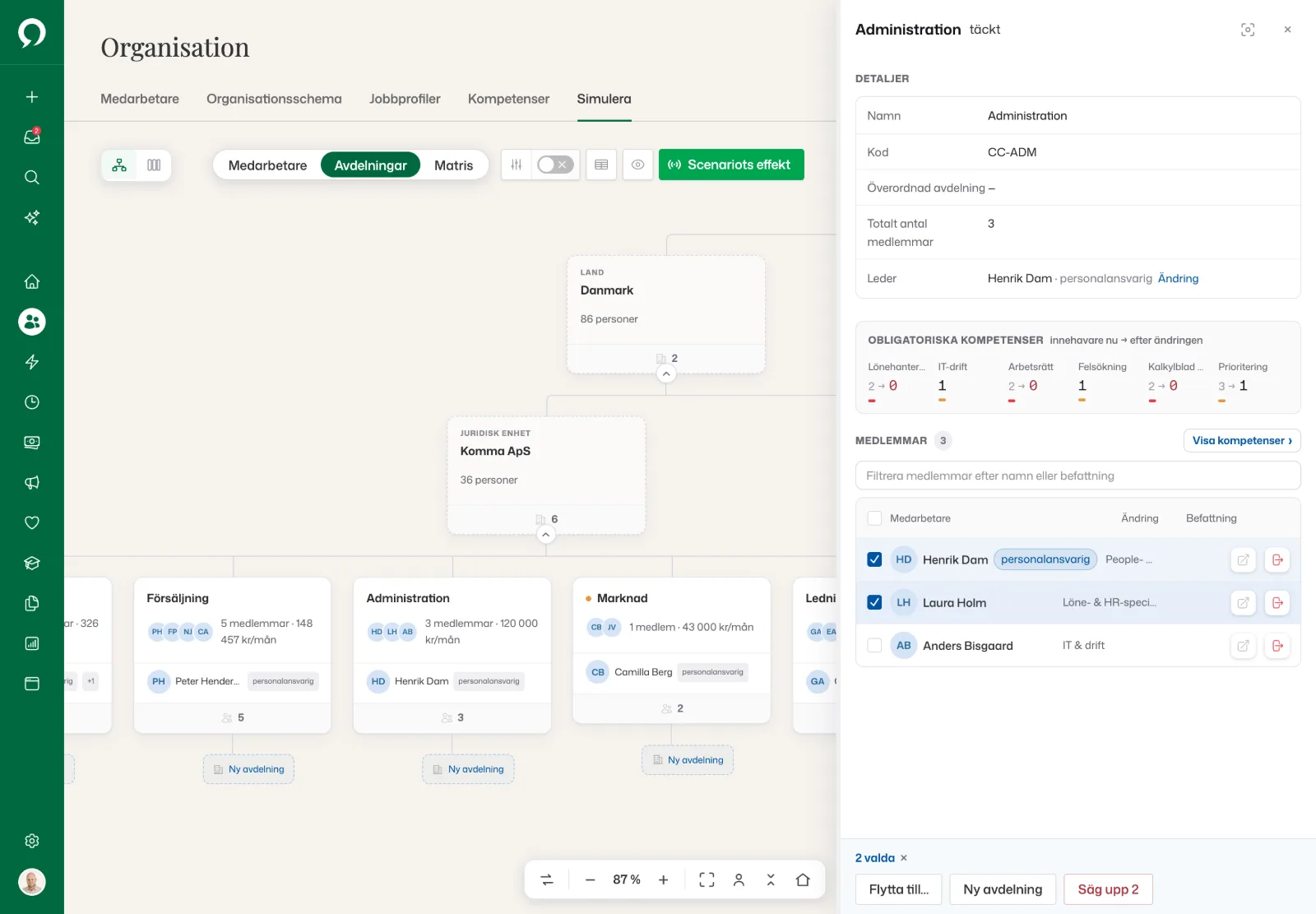Image resolution: width=1316 pixels, height=914 pixels.
Task: Collapse the Danmark node chevron
Action: coord(666,374)
